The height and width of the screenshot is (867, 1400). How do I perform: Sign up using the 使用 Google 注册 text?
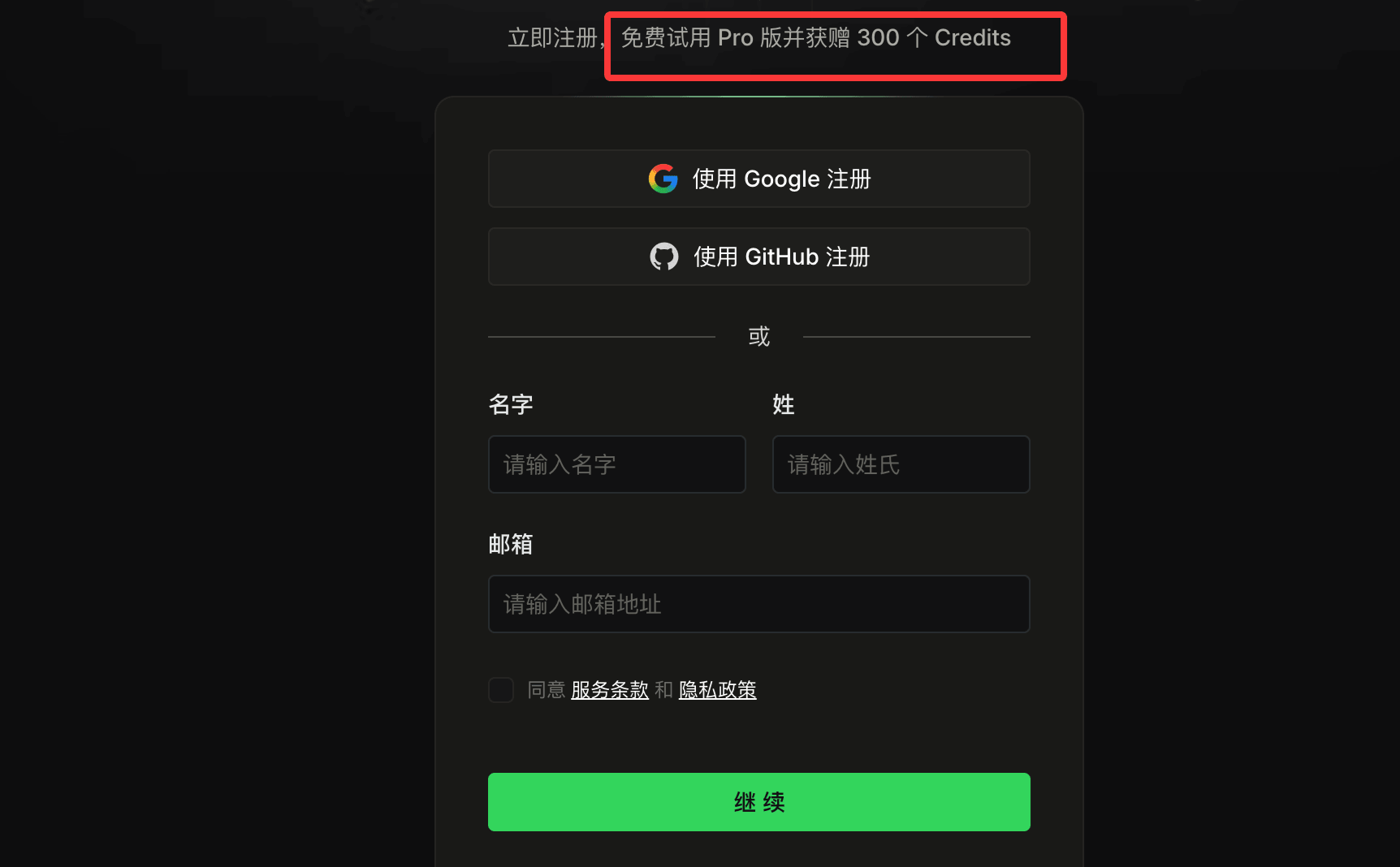click(x=781, y=179)
